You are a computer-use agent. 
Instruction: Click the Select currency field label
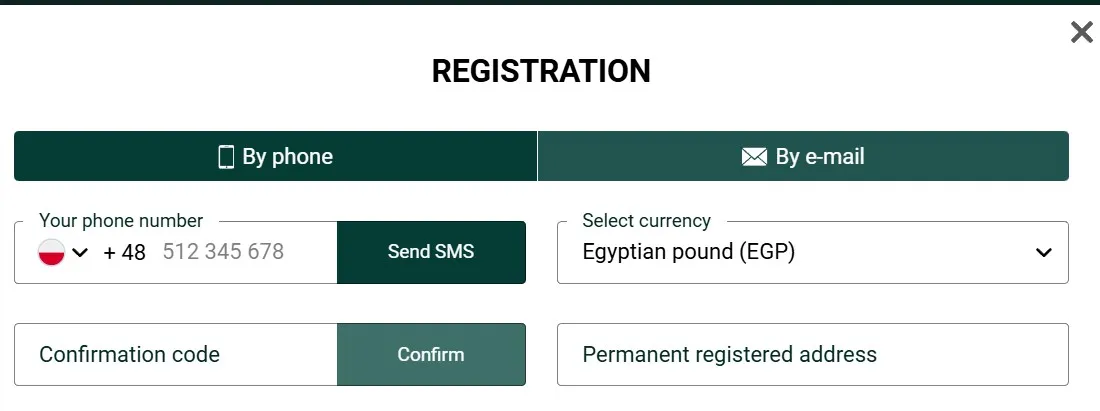click(x=646, y=221)
